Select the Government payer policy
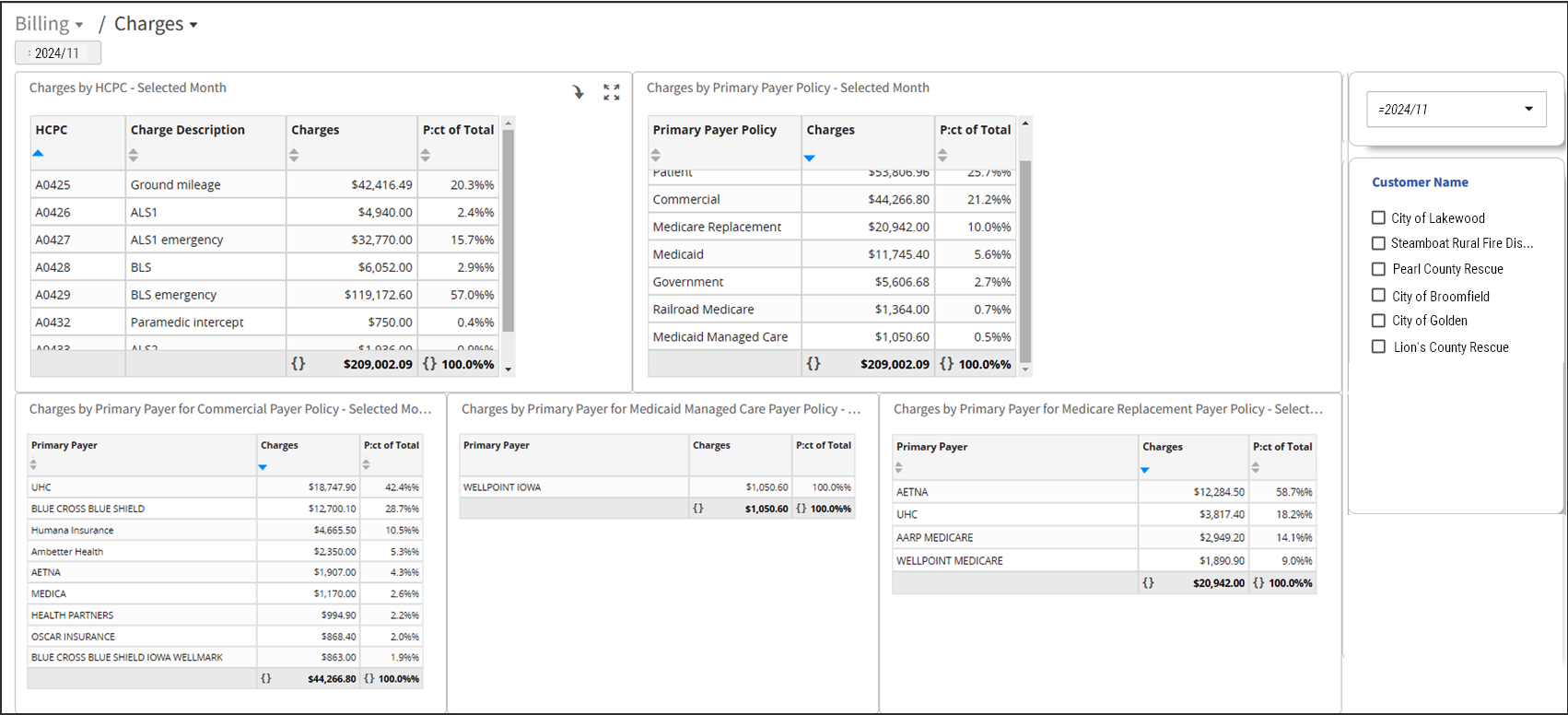 coord(724,282)
